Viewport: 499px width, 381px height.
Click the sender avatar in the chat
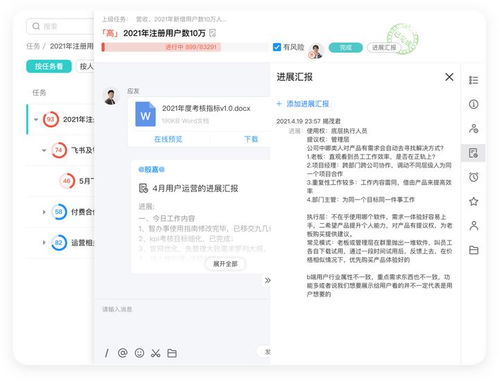111,96
